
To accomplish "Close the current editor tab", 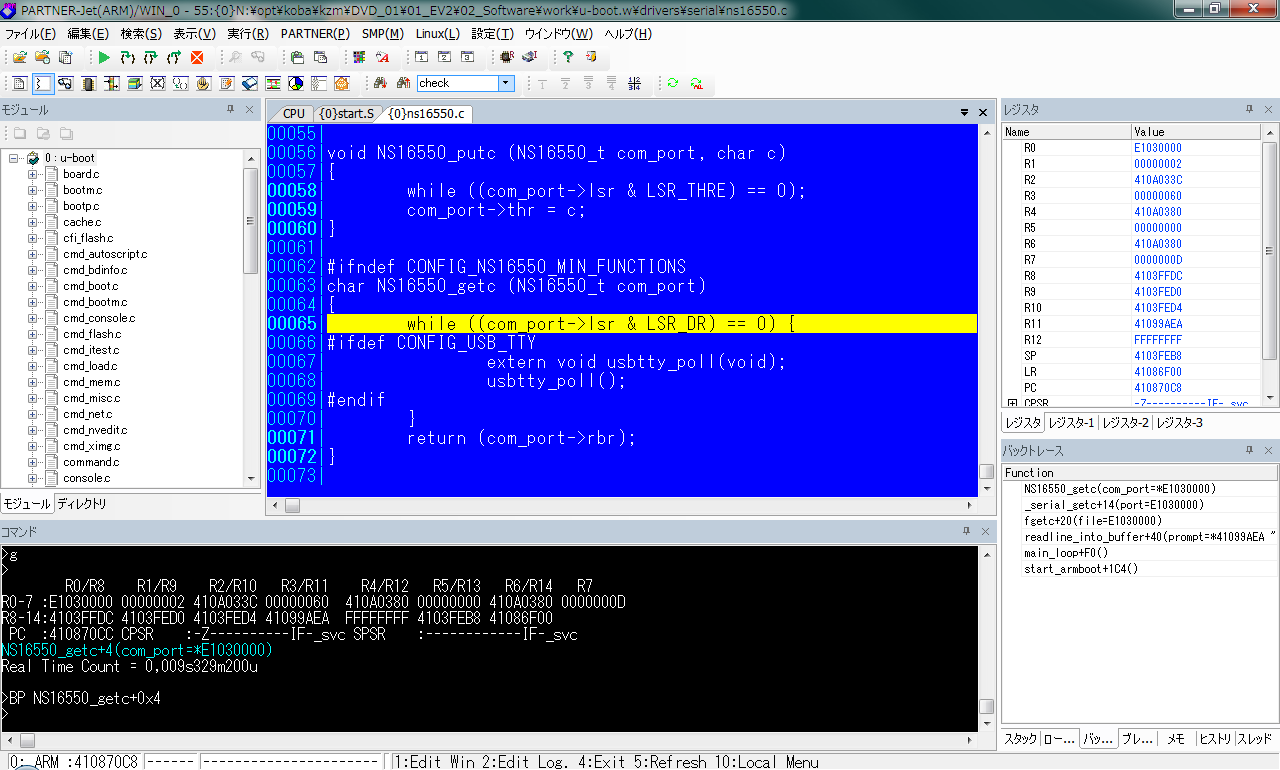I will pyautogui.click(x=984, y=113).
